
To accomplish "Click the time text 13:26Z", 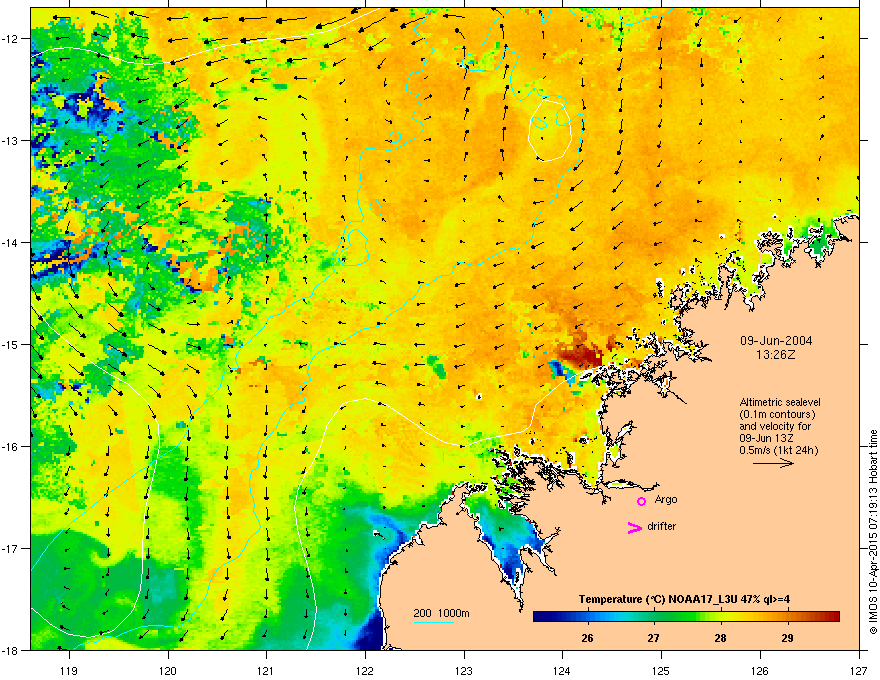I will 776,355.
